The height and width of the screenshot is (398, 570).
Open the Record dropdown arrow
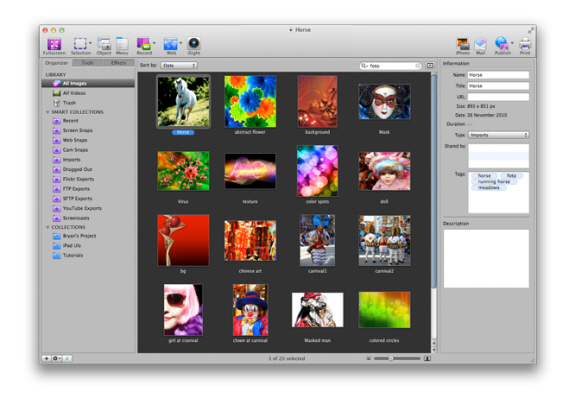click(154, 43)
